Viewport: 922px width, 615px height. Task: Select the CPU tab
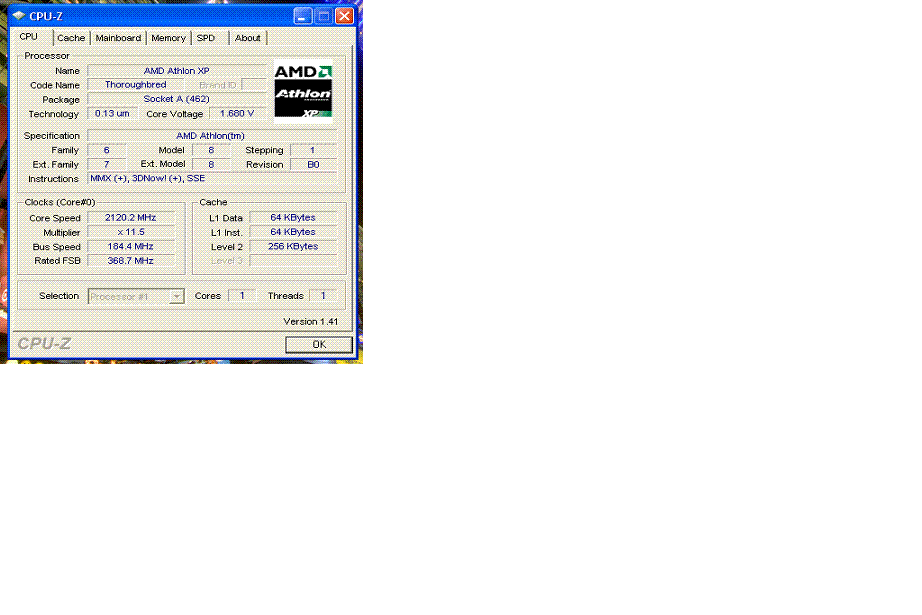click(29, 36)
